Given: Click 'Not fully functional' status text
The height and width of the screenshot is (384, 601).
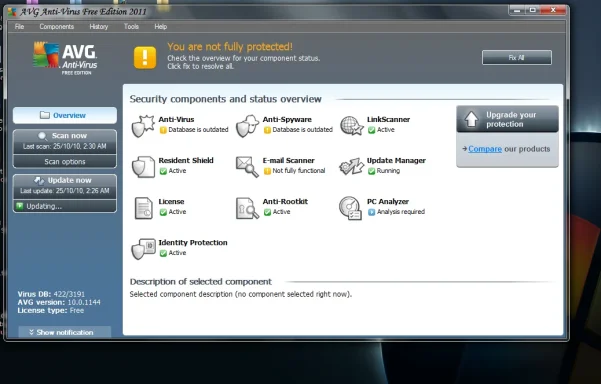Looking at the screenshot, I should tap(299, 171).
